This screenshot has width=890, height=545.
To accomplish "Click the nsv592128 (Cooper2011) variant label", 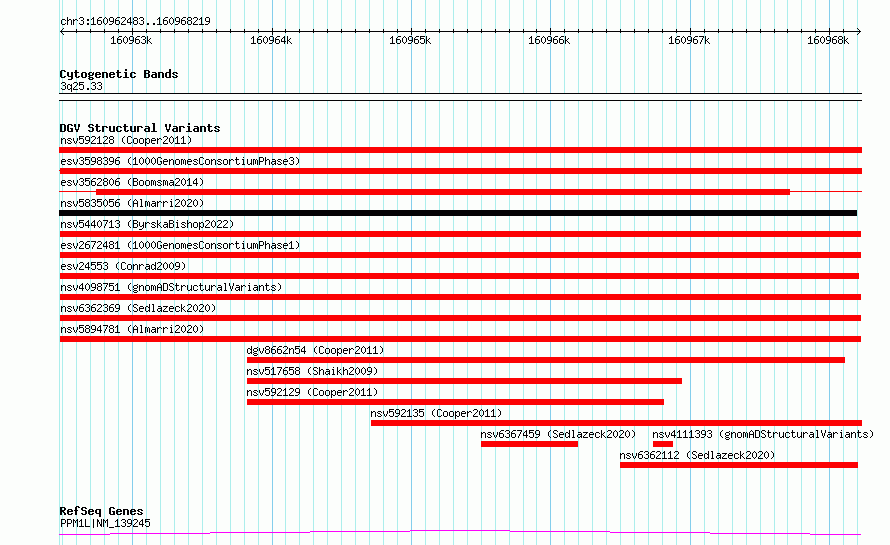I will coord(126,140).
